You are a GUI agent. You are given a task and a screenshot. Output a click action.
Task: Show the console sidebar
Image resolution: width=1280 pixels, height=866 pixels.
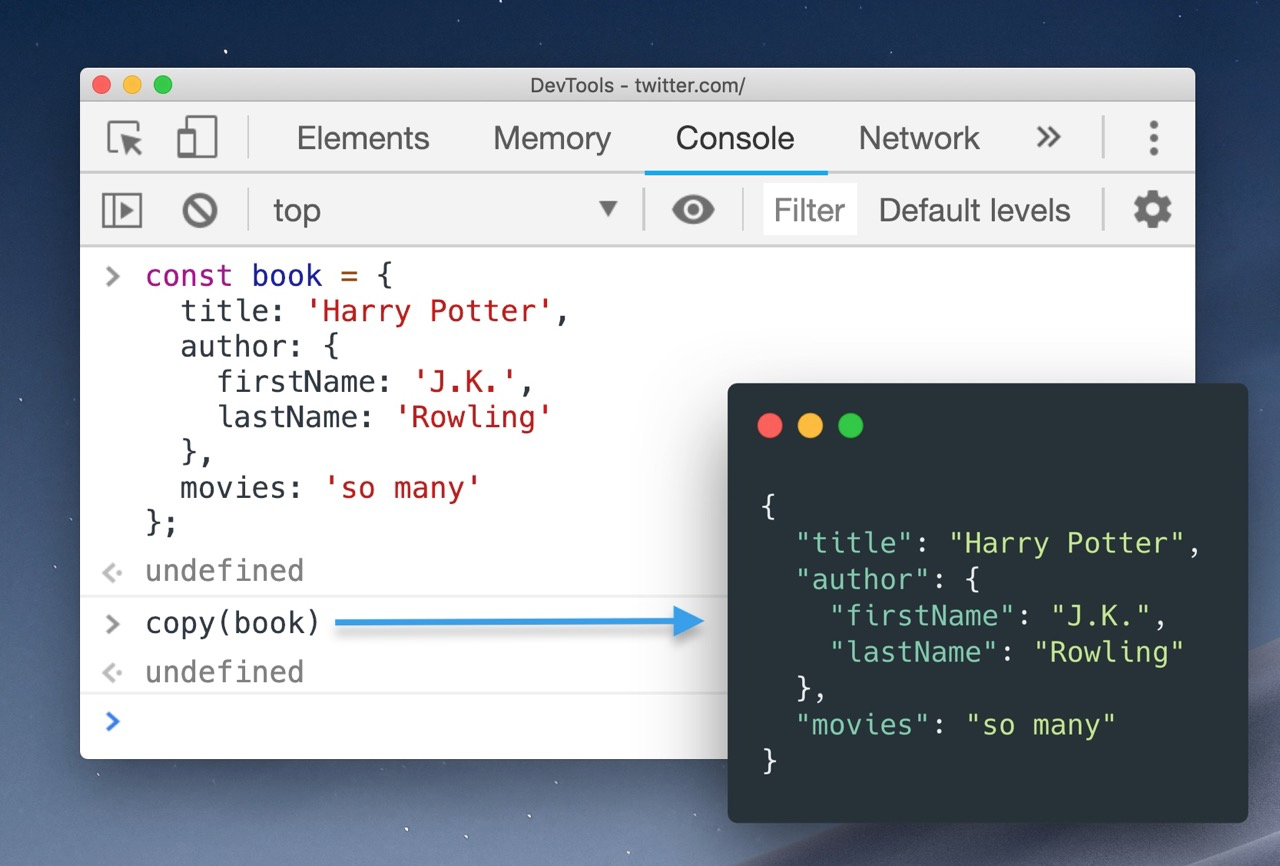click(121, 210)
